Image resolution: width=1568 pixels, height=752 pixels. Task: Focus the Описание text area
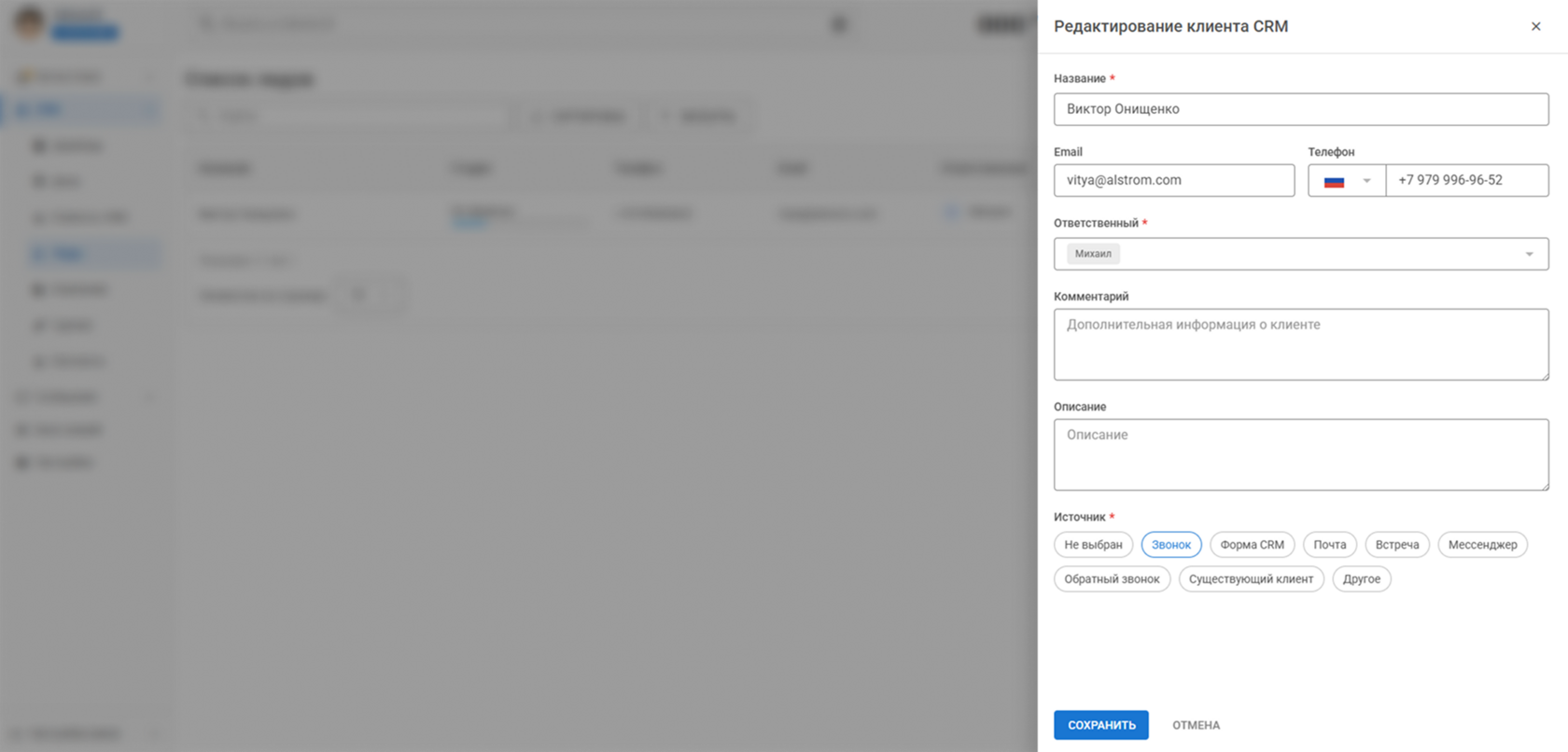click(1301, 454)
